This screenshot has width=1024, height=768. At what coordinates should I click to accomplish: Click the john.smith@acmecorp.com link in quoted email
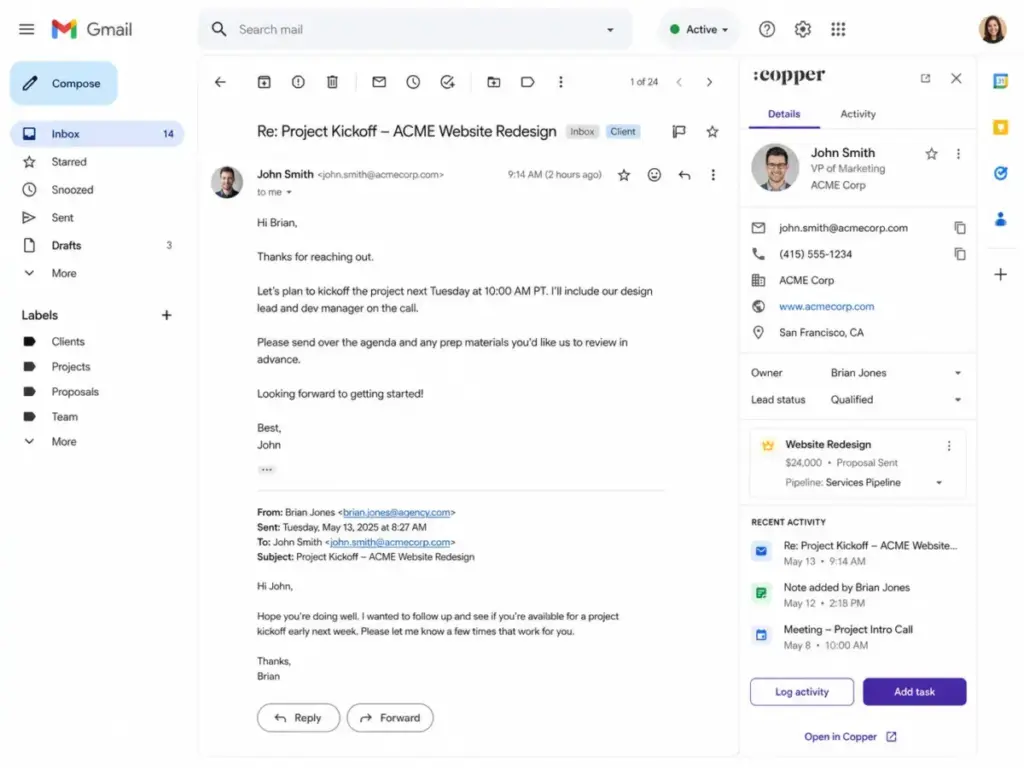coord(390,543)
